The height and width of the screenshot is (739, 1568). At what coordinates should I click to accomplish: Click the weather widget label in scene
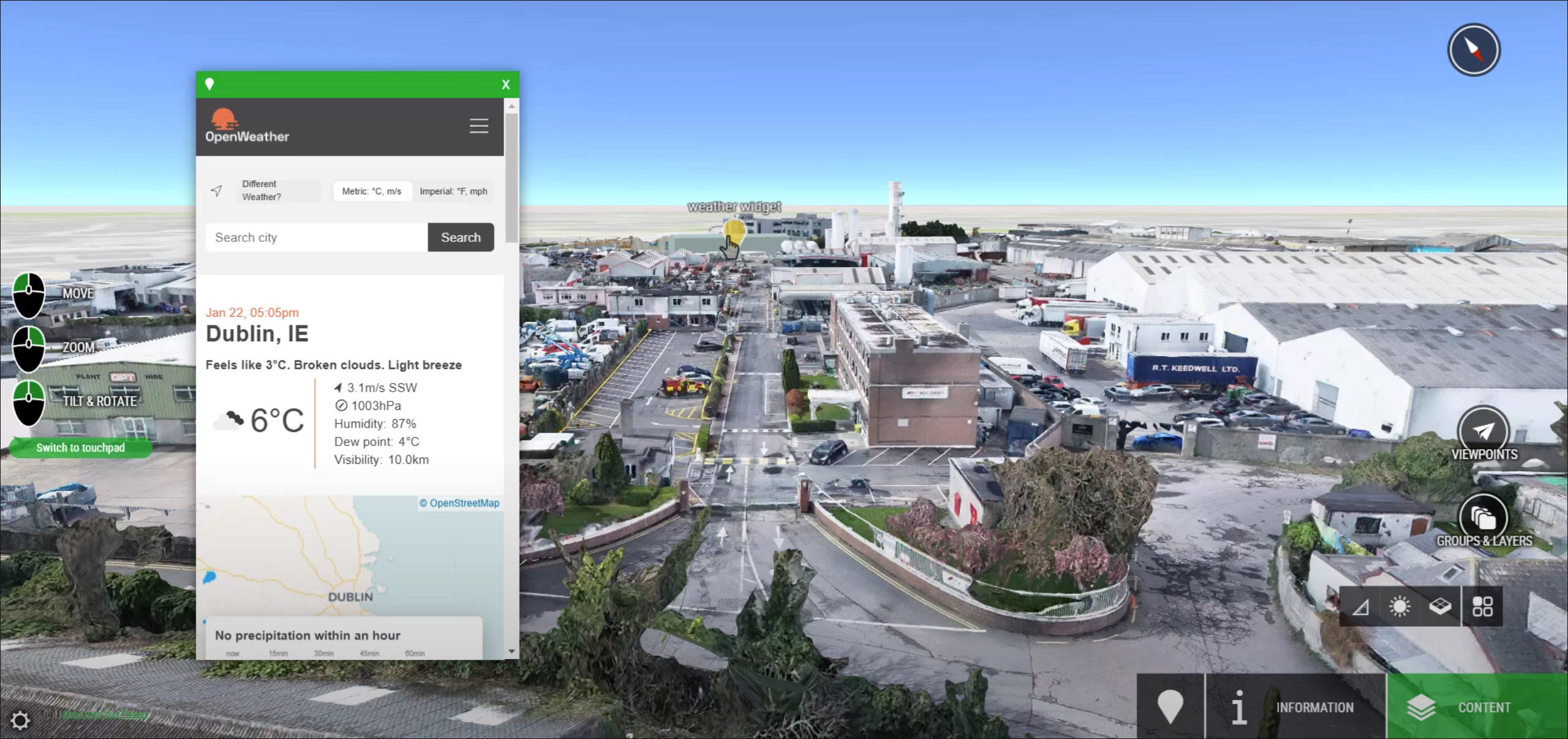coord(734,207)
